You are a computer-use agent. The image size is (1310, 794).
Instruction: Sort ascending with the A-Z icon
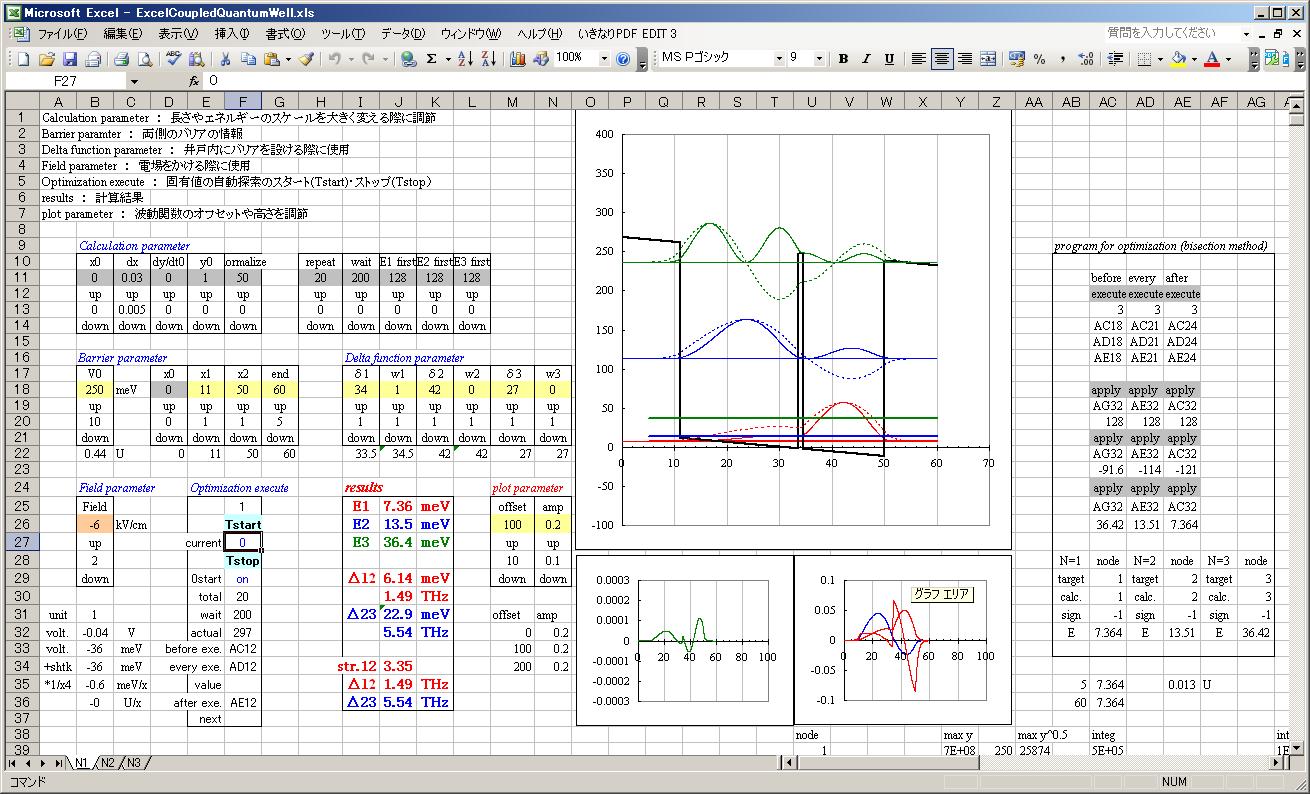pyautogui.click(x=464, y=59)
